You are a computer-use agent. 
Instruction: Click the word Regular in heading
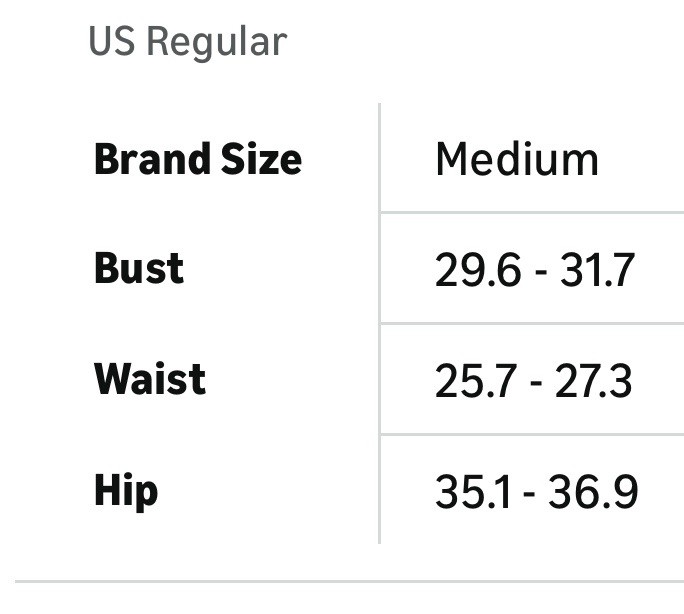[217, 43]
